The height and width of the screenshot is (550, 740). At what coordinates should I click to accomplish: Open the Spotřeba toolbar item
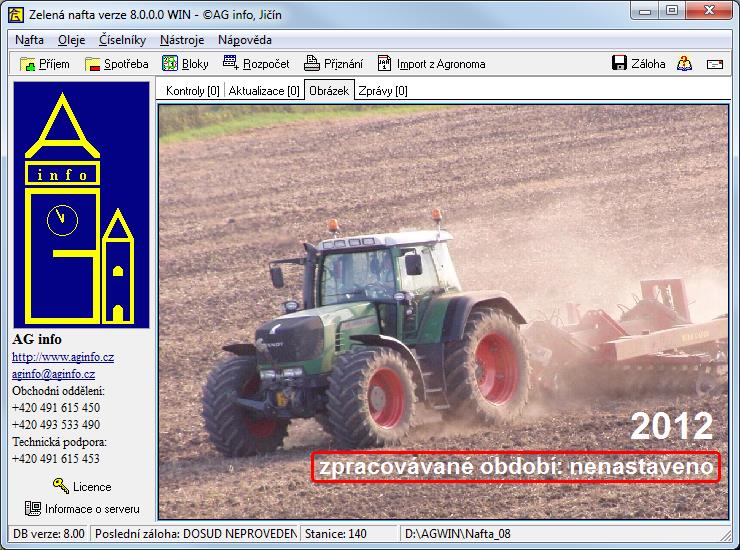click(x=117, y=64)
